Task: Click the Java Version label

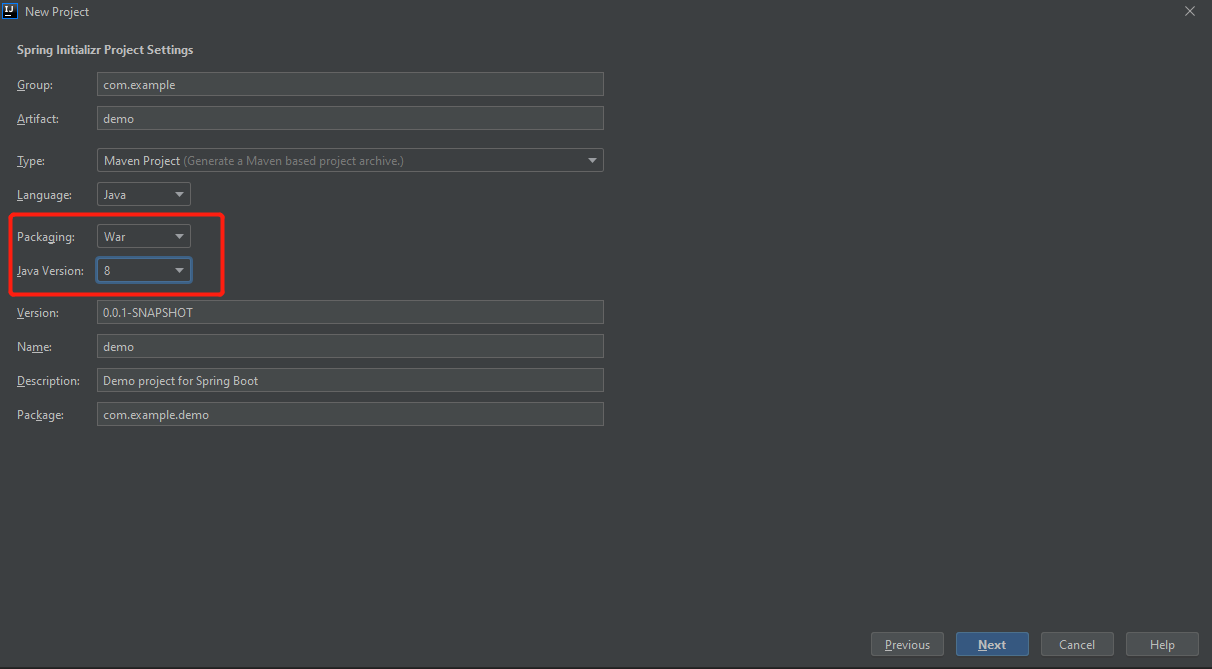Action: pos(50,271)
